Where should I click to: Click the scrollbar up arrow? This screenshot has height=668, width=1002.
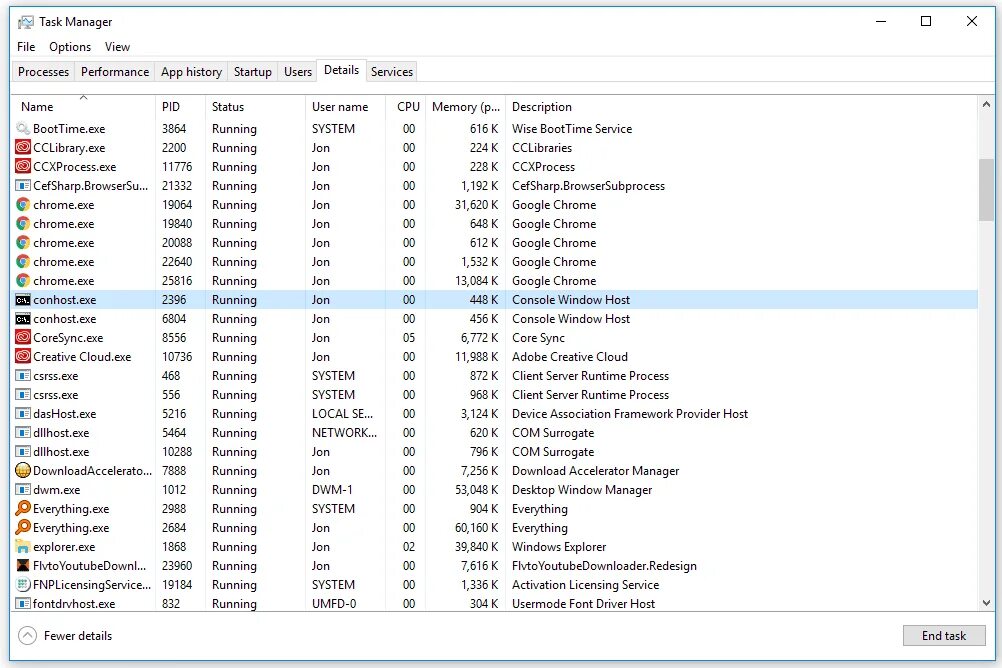coord(986,104)
